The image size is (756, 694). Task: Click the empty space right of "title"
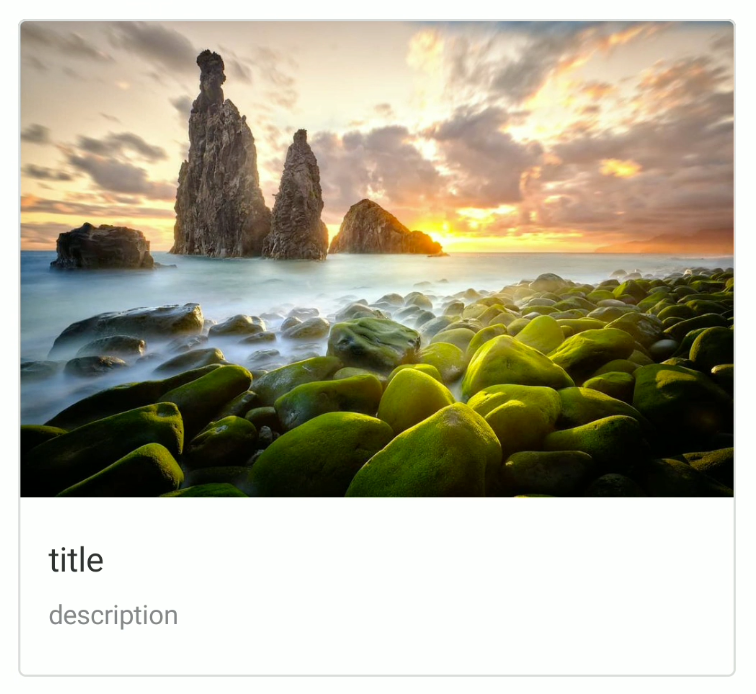415,560
